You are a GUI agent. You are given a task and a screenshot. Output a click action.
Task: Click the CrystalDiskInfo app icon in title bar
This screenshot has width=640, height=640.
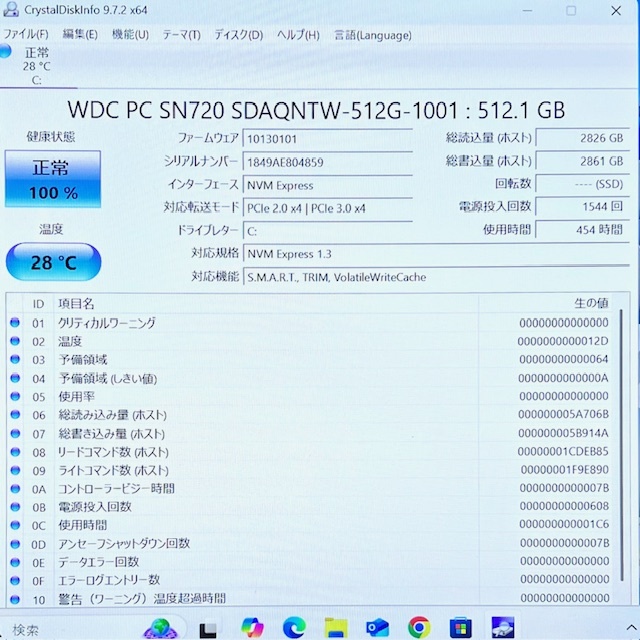pos(11,9)
